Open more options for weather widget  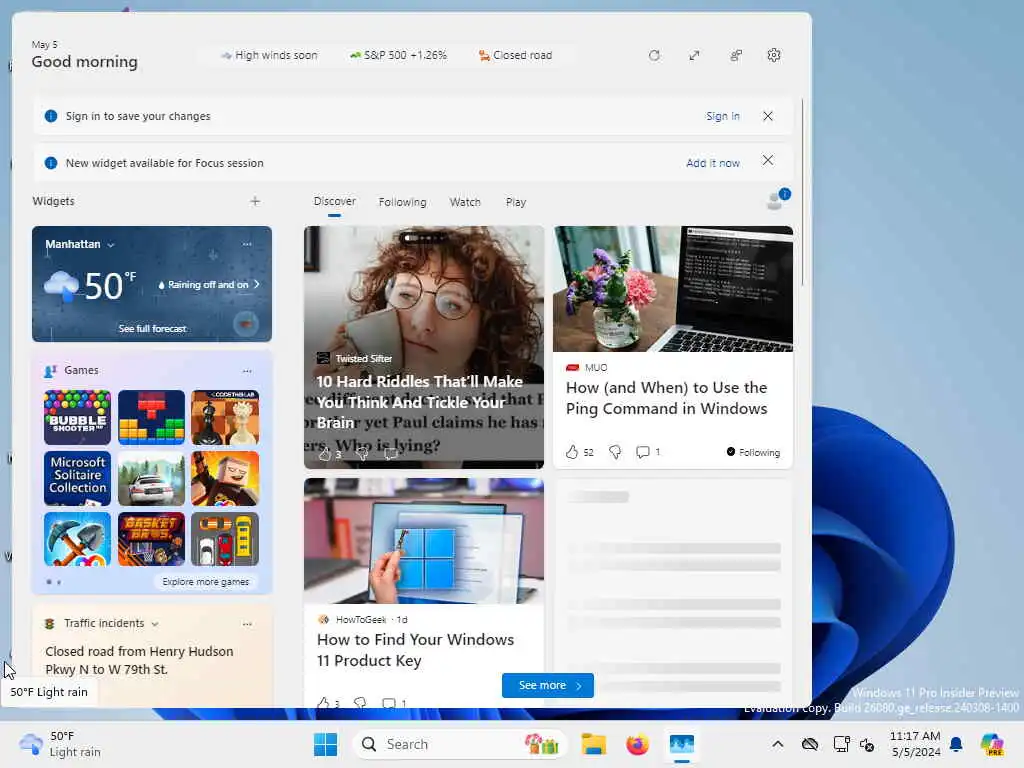(x=247, y=244)
